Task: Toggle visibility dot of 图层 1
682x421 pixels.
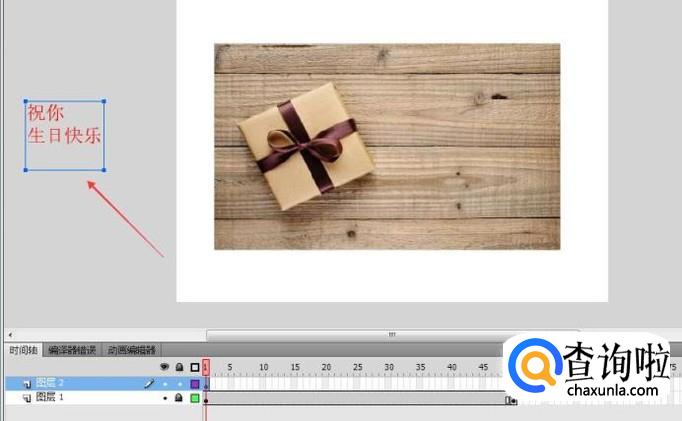Action: tap(165, 398)
